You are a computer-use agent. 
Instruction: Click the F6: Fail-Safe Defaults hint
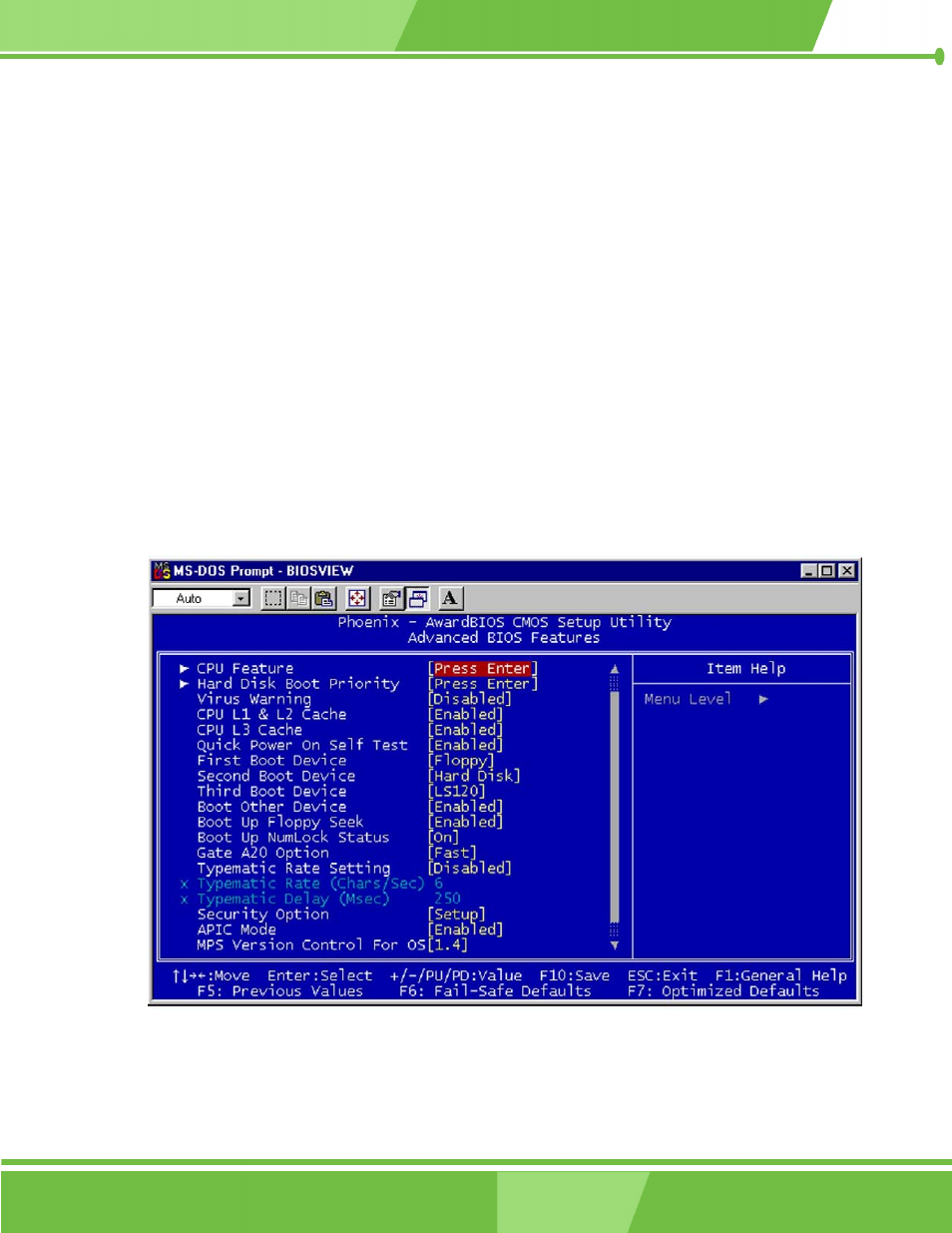coord(495,991)
